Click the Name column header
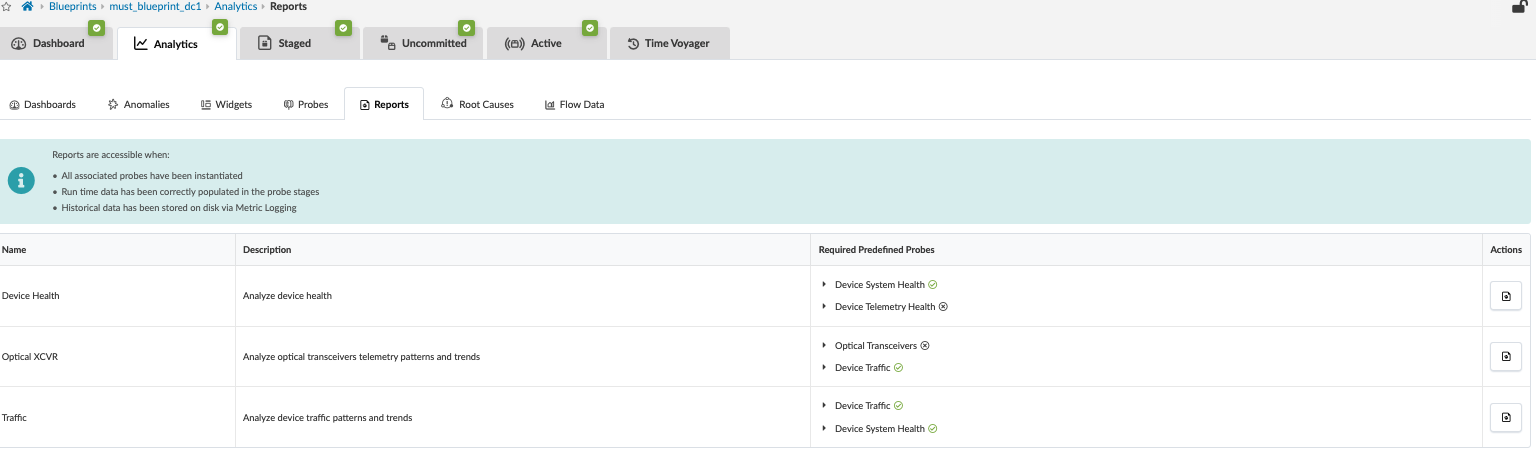The height and width of the screenshot is (451, 1536). click(14, 250)
